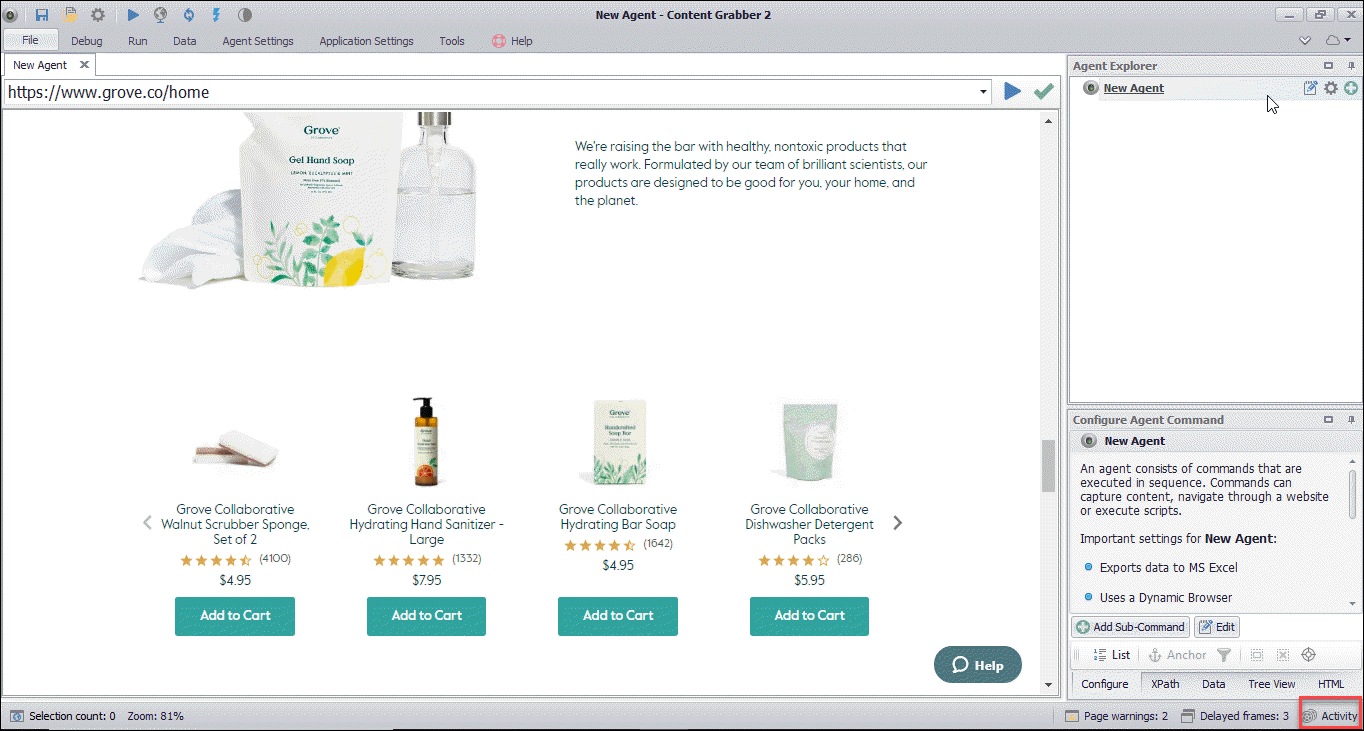
Task: Toggle the half-circle contrast icon in toolbar
Action: pyautogui.click(x=244, y=15)
